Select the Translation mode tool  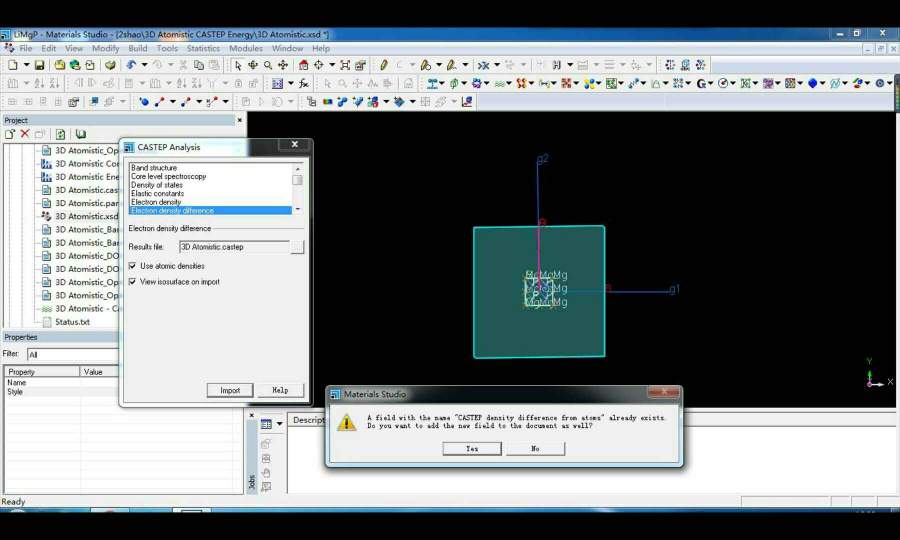pos(283,65)
